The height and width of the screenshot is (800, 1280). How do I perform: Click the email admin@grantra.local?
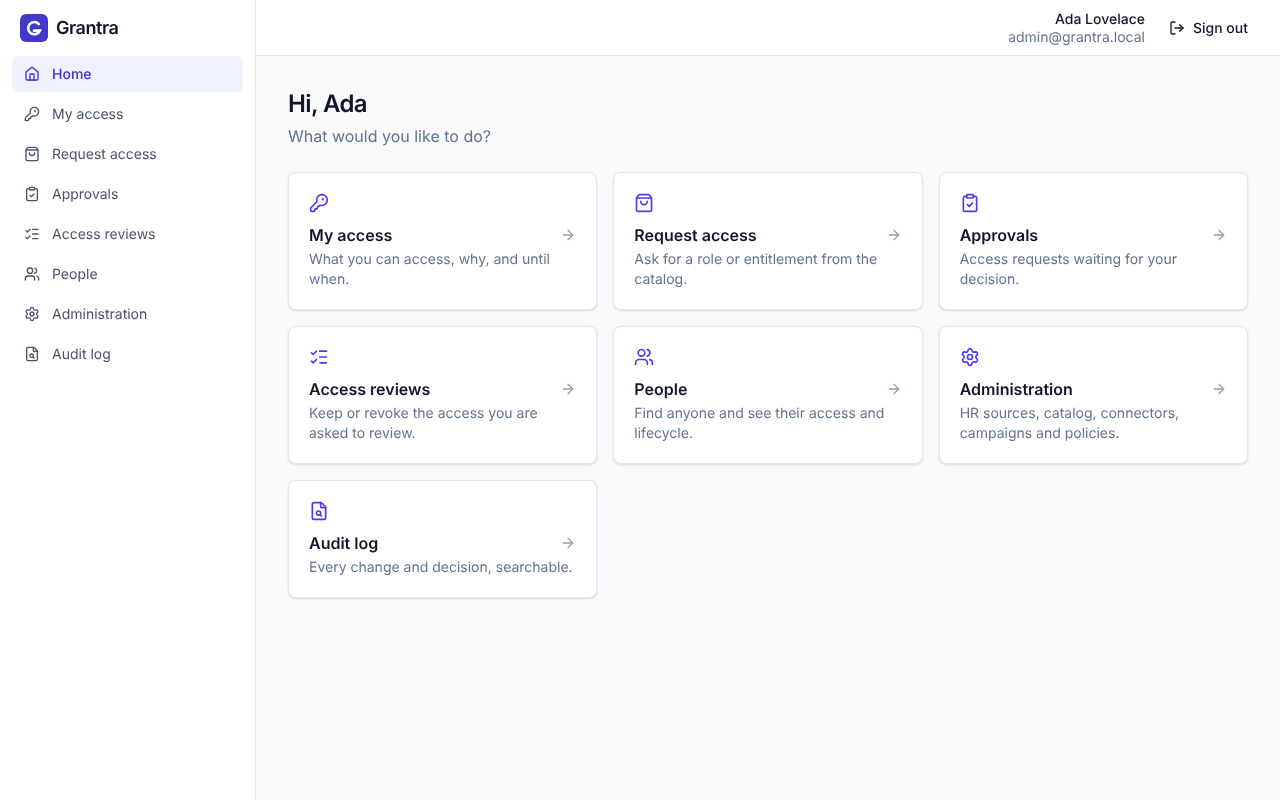tap(1076, 37)
